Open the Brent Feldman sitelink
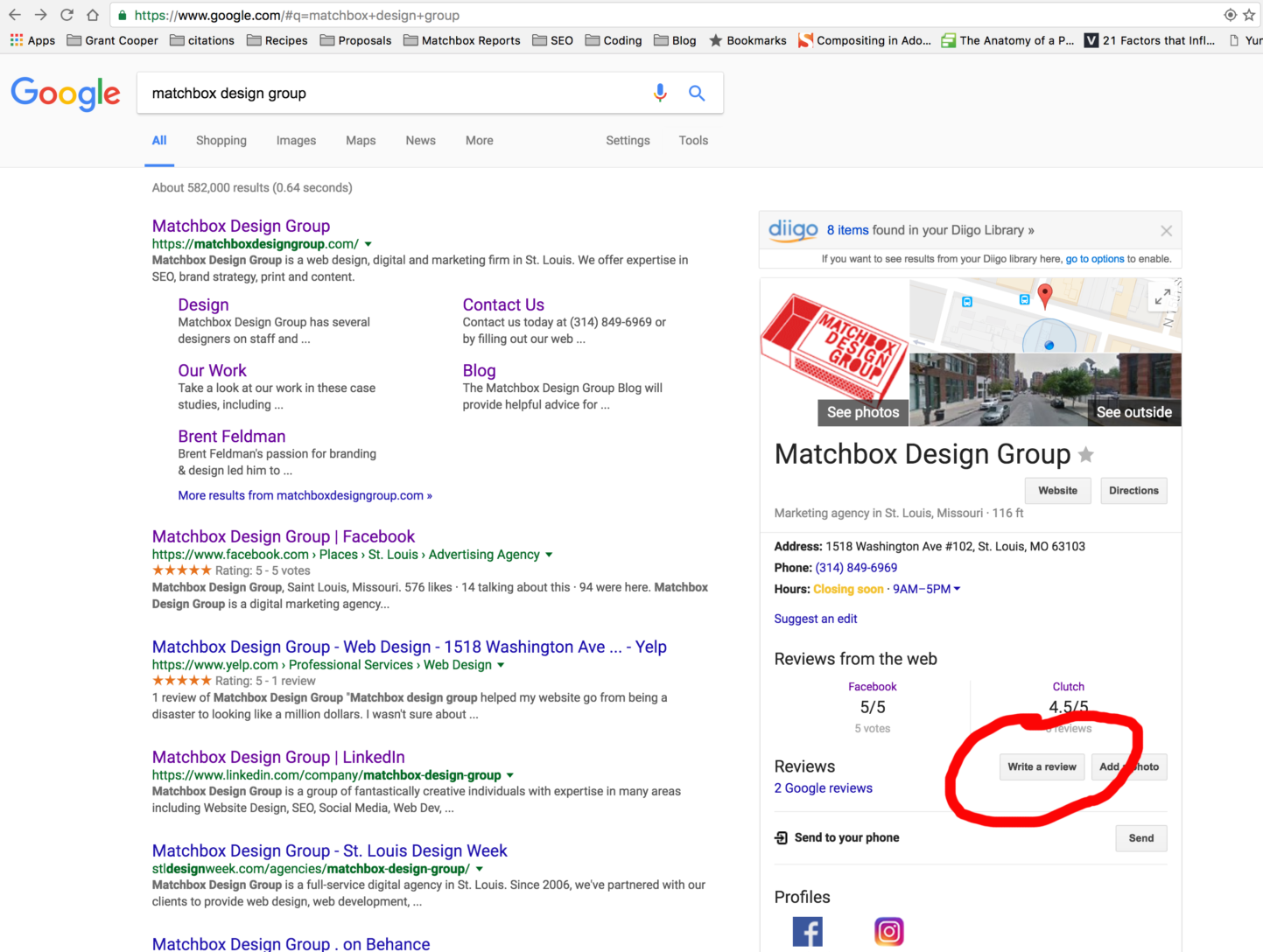Image resolution: width=1263 pixels, height=952 pixels. pos(232,436)
